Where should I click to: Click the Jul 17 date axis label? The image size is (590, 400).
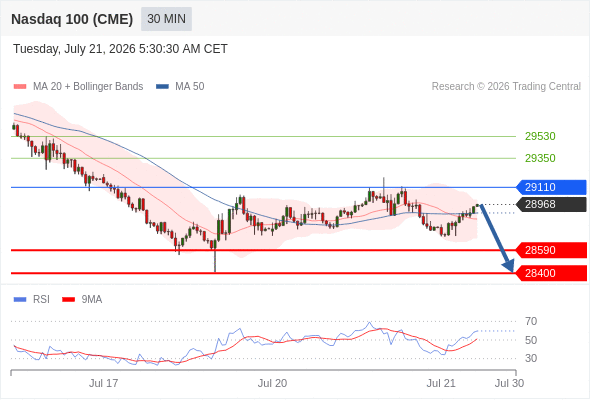103,383
